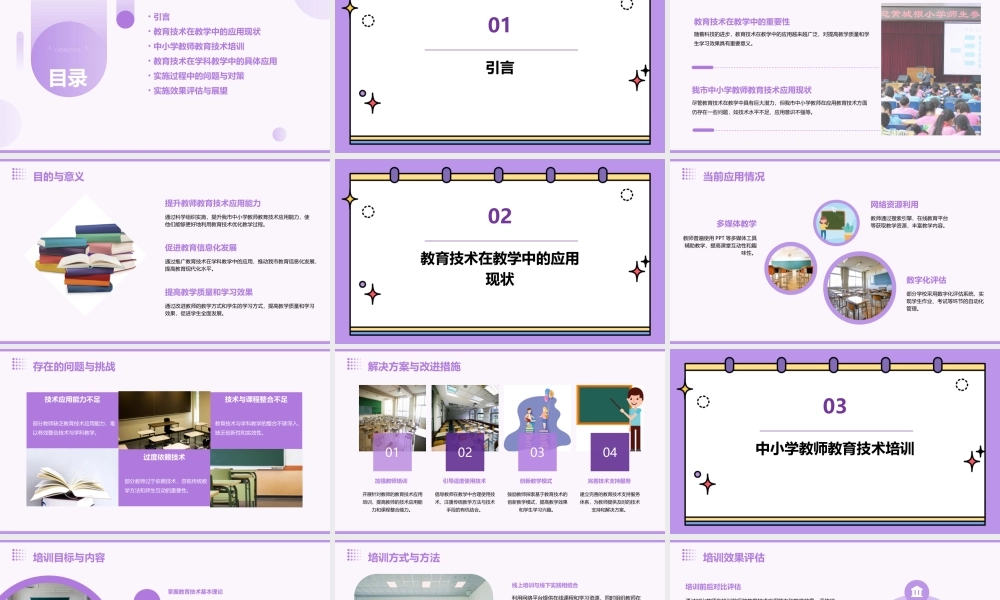Click the '数字化评估' heading

coord(926,280)
